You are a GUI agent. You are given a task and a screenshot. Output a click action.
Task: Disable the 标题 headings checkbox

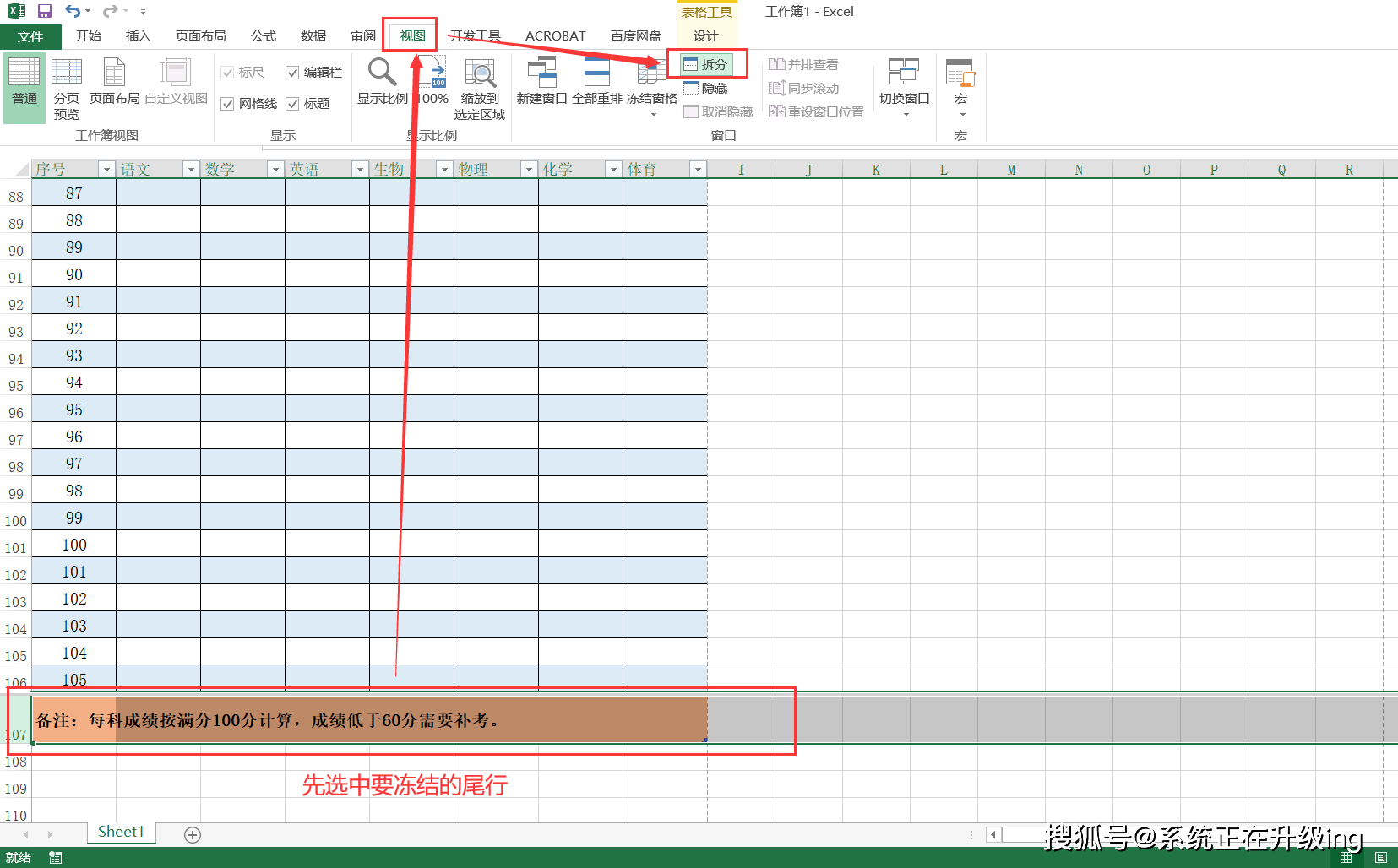coord(292,103)
